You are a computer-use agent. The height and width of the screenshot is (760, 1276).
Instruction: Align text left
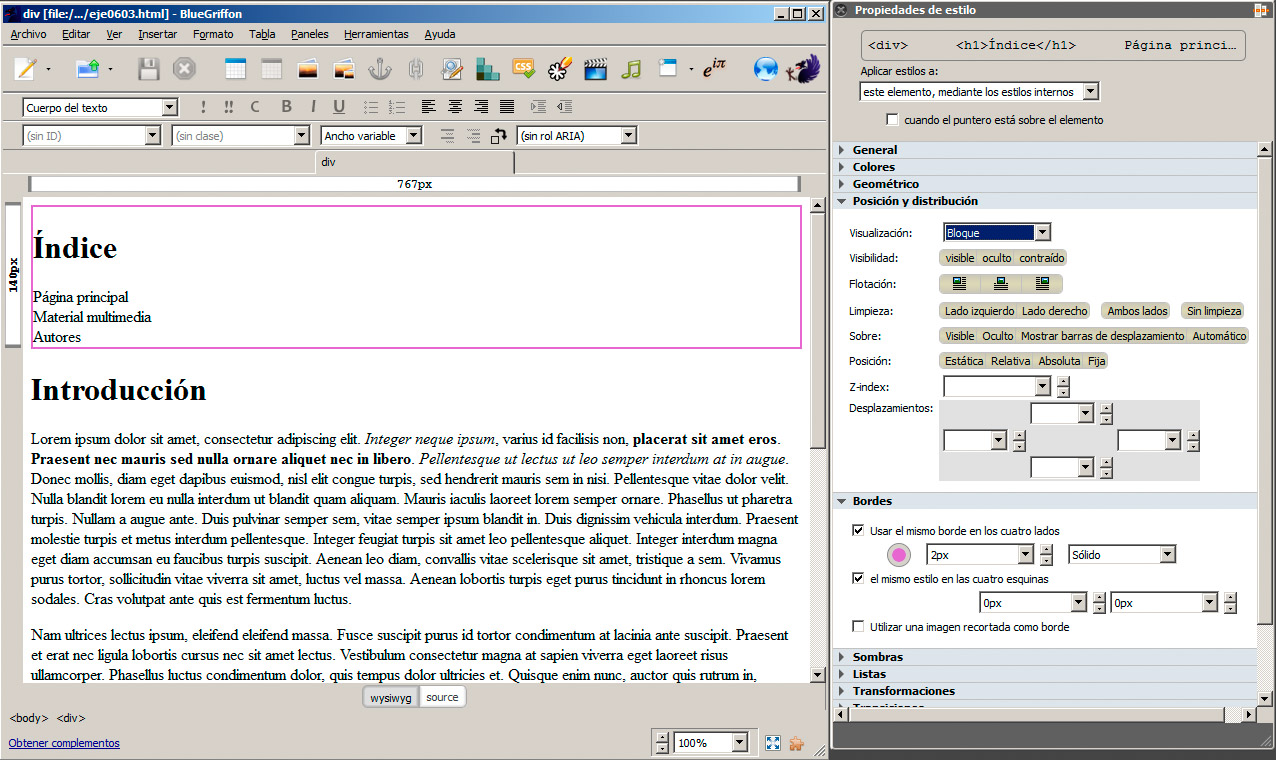[x=429, y=107]
